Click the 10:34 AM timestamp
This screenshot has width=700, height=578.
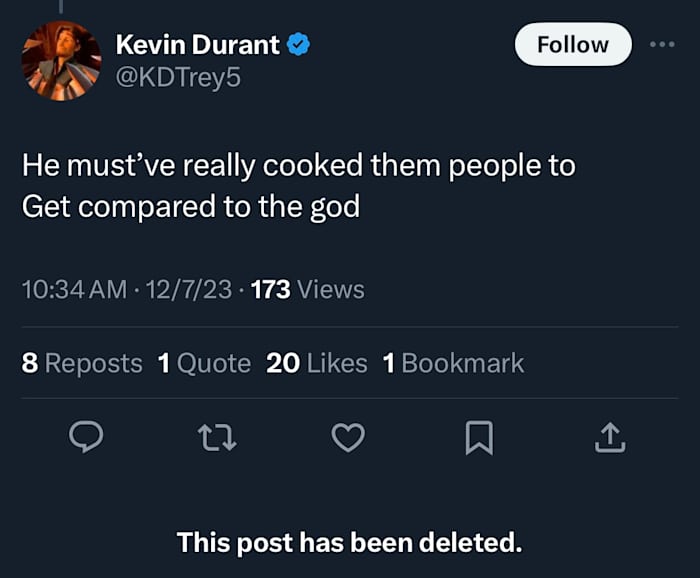point(74,290)
